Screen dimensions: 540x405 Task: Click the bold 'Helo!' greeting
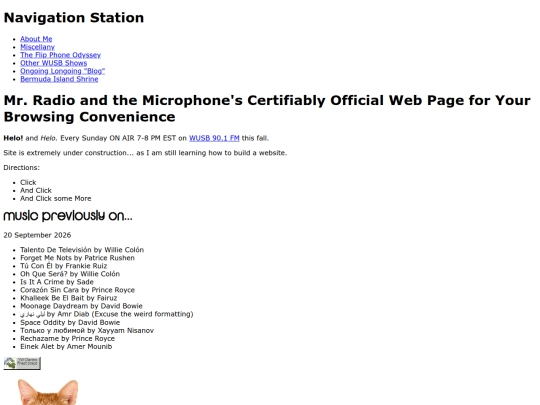13,138
